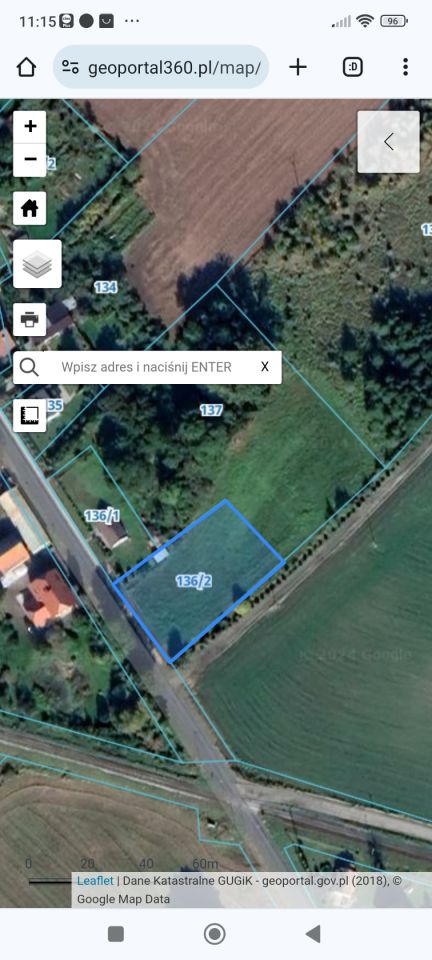
Task: Open the browser tab switcher
Action: (352, 67)
